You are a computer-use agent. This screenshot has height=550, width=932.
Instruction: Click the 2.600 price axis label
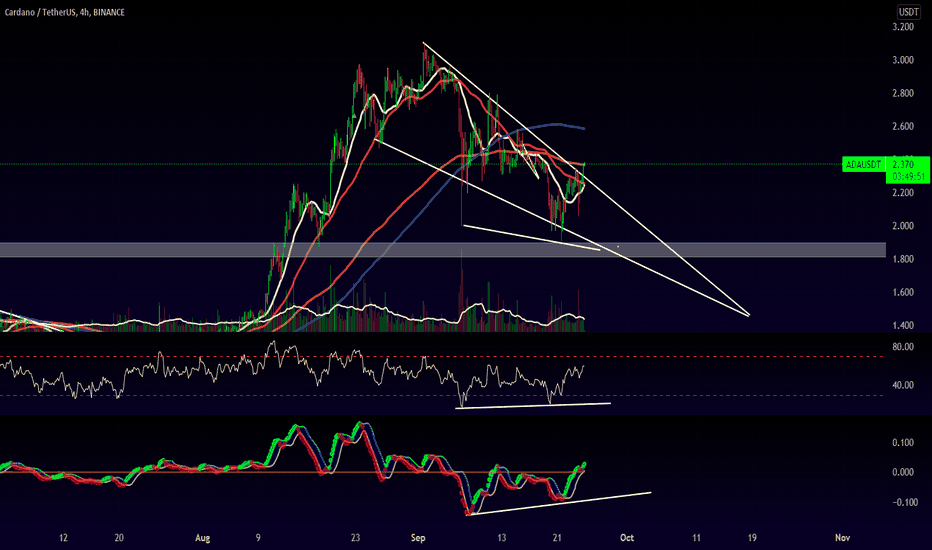(903, 127)
